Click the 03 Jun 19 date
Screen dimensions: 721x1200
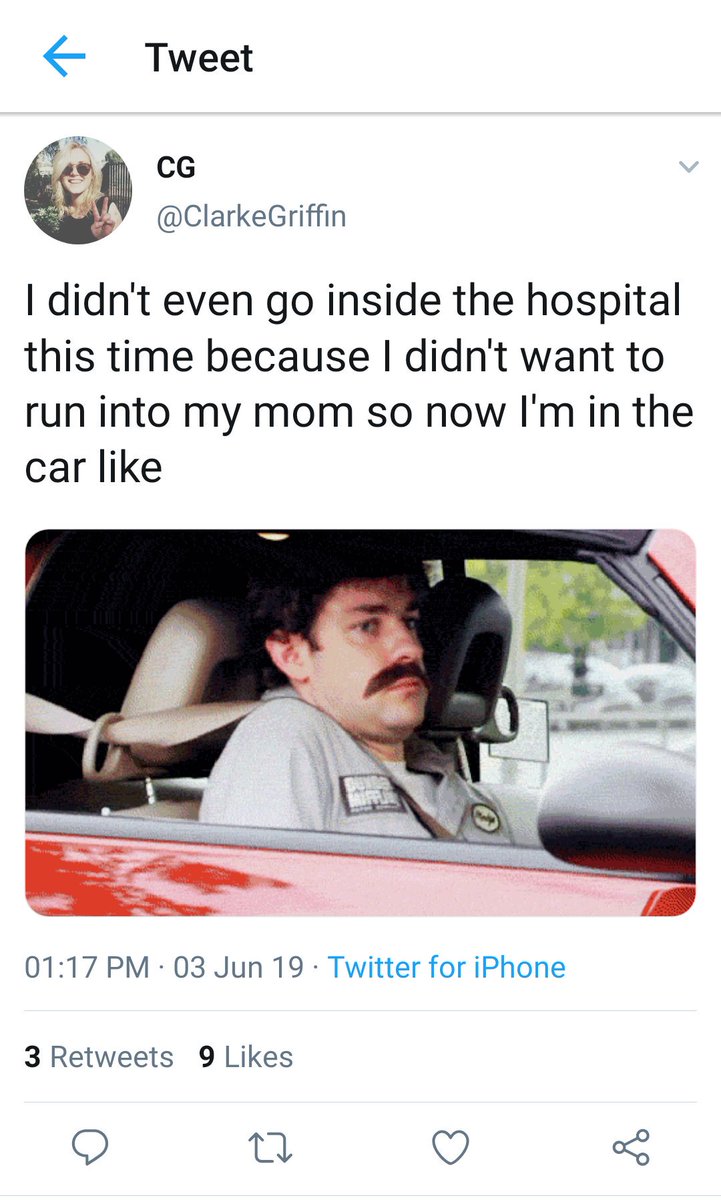pos(238,967)
